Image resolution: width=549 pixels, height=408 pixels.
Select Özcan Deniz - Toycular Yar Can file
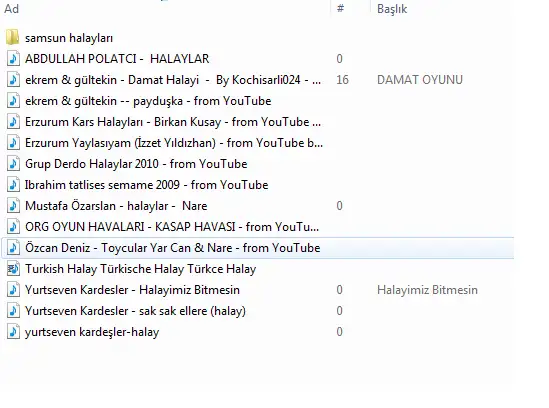coord(173,248)
